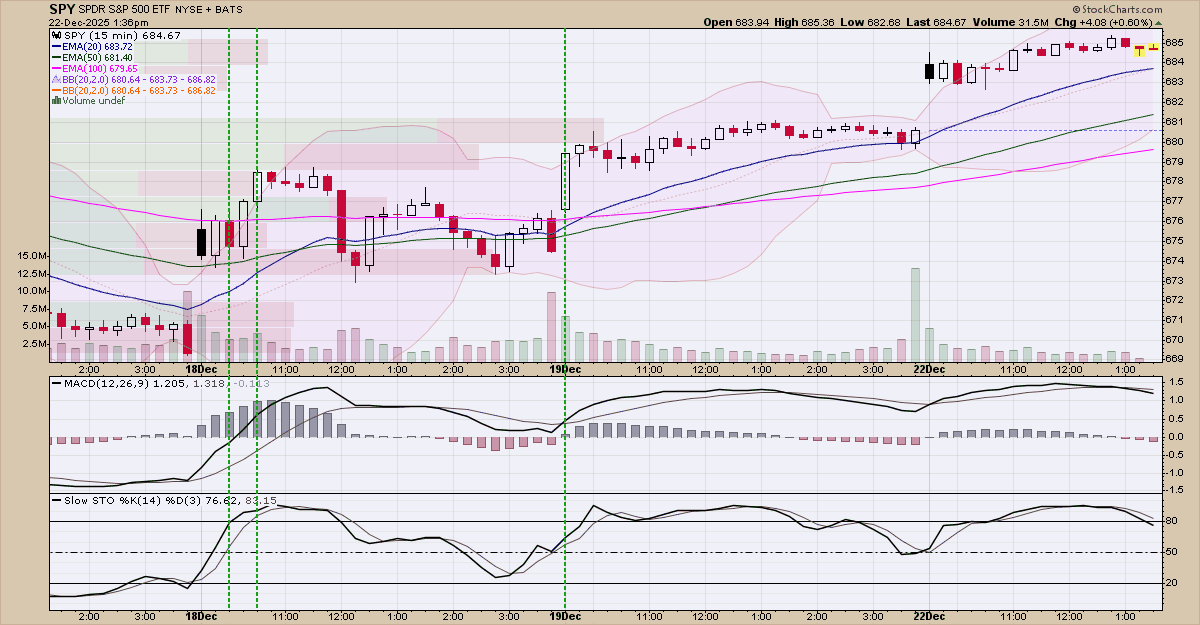
Task: Select the dark green EMA(50) legend swatch
Action: pos(57,58)
